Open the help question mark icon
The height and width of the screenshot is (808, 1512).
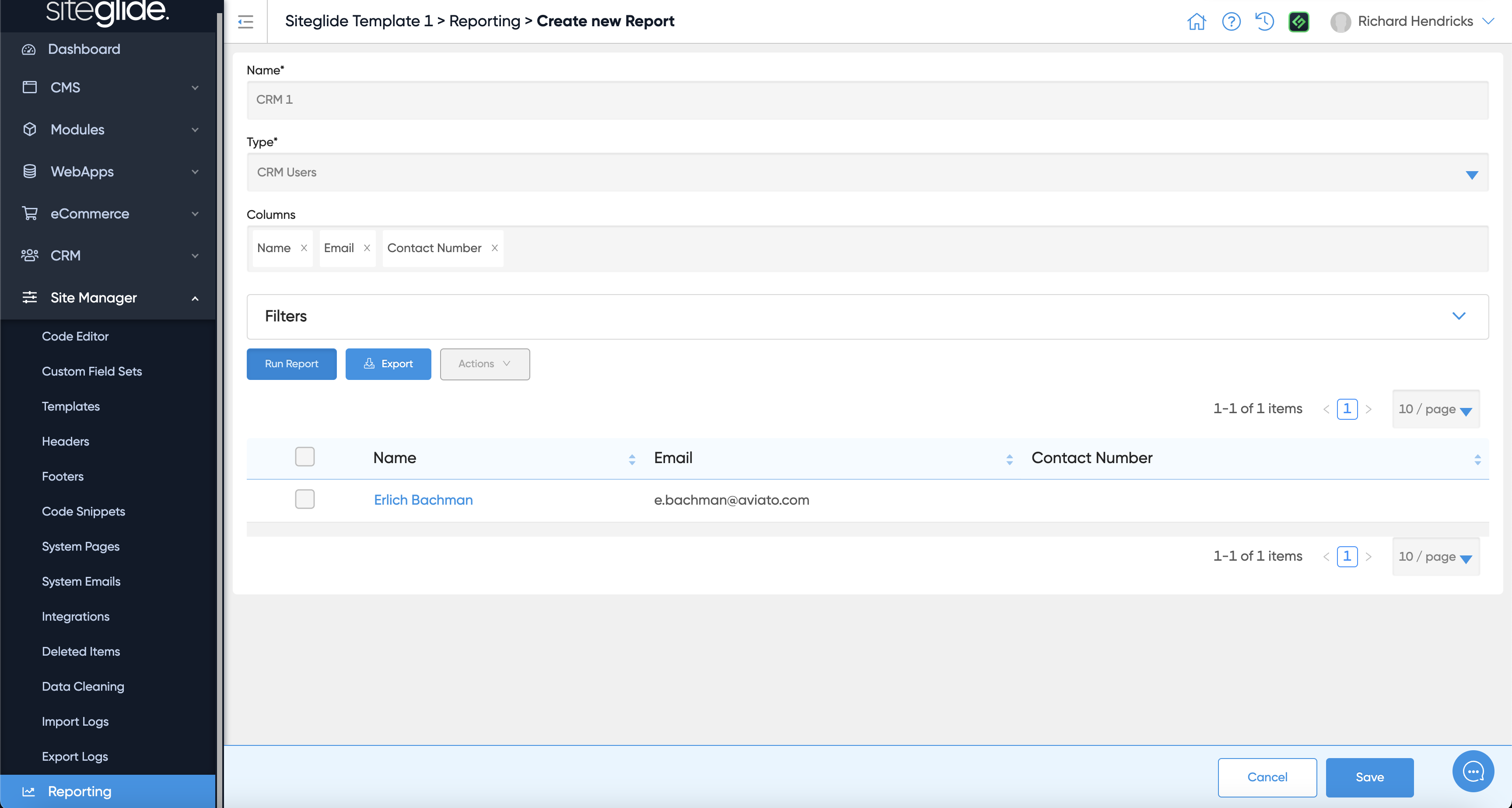coord(1231,22)
